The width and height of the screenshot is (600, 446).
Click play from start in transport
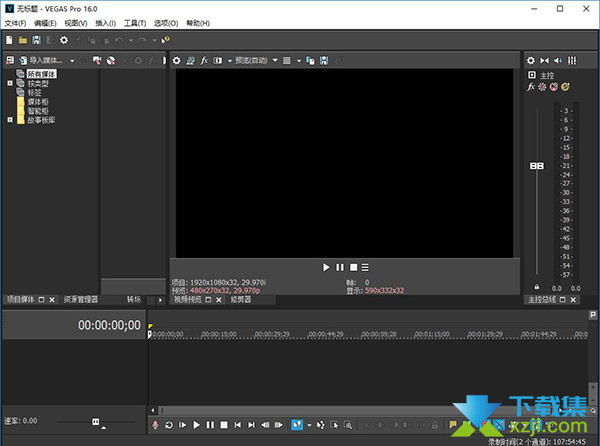[183, 425]
